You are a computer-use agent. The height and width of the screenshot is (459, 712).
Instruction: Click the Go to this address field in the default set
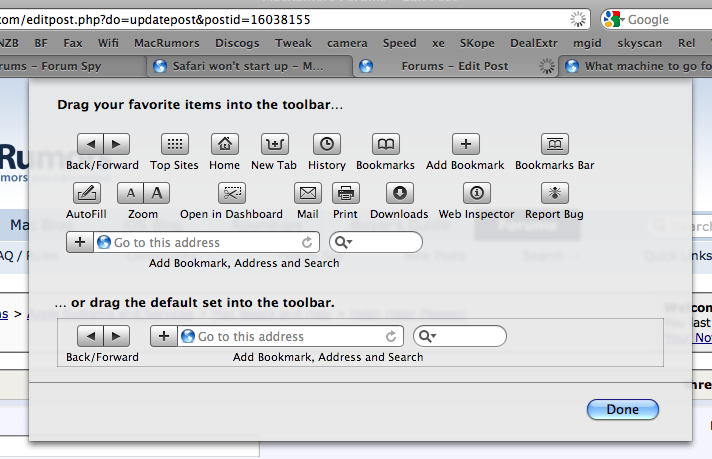point(291,336)
